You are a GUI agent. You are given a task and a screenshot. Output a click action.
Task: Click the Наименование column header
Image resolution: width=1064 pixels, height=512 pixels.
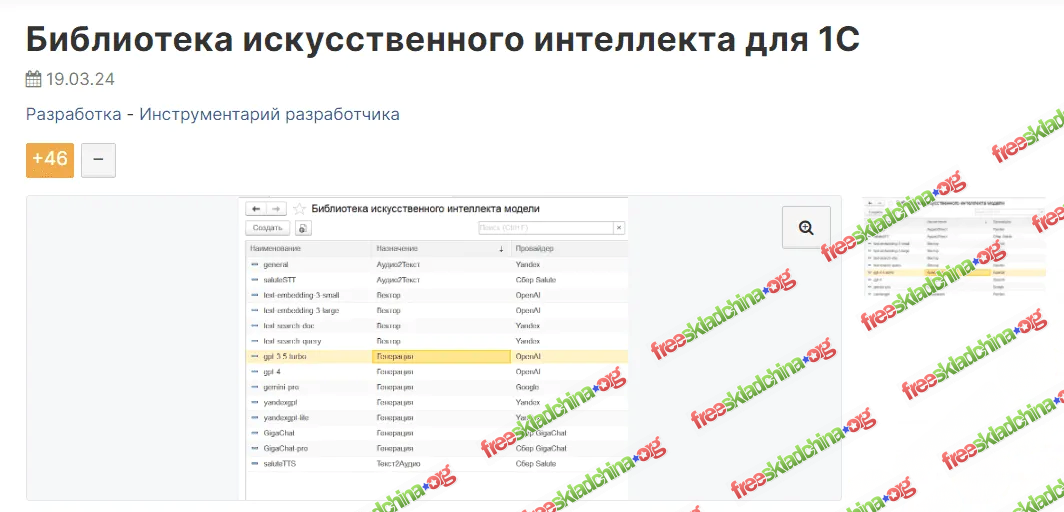[309, 249]
